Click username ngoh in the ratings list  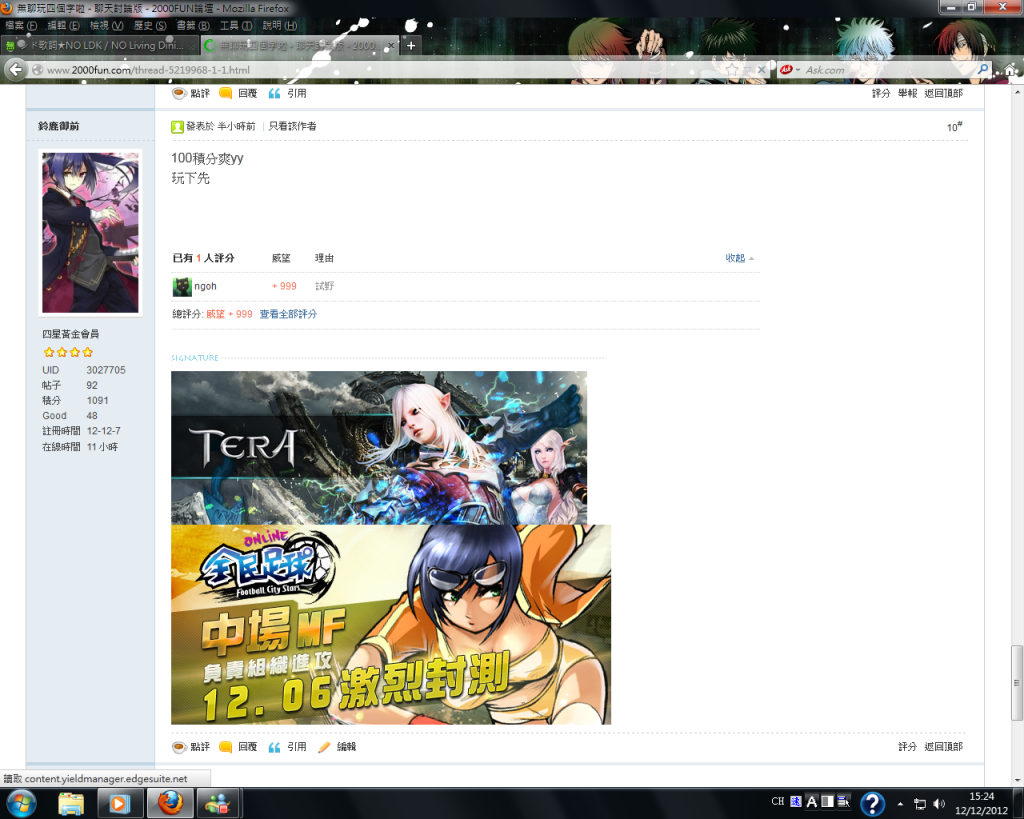205,286
